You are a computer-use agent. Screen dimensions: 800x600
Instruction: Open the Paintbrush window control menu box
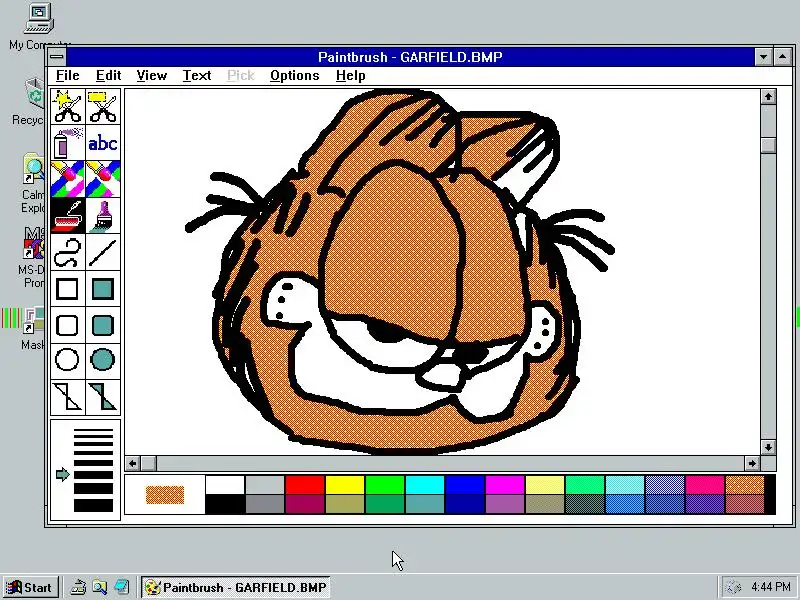57,57
